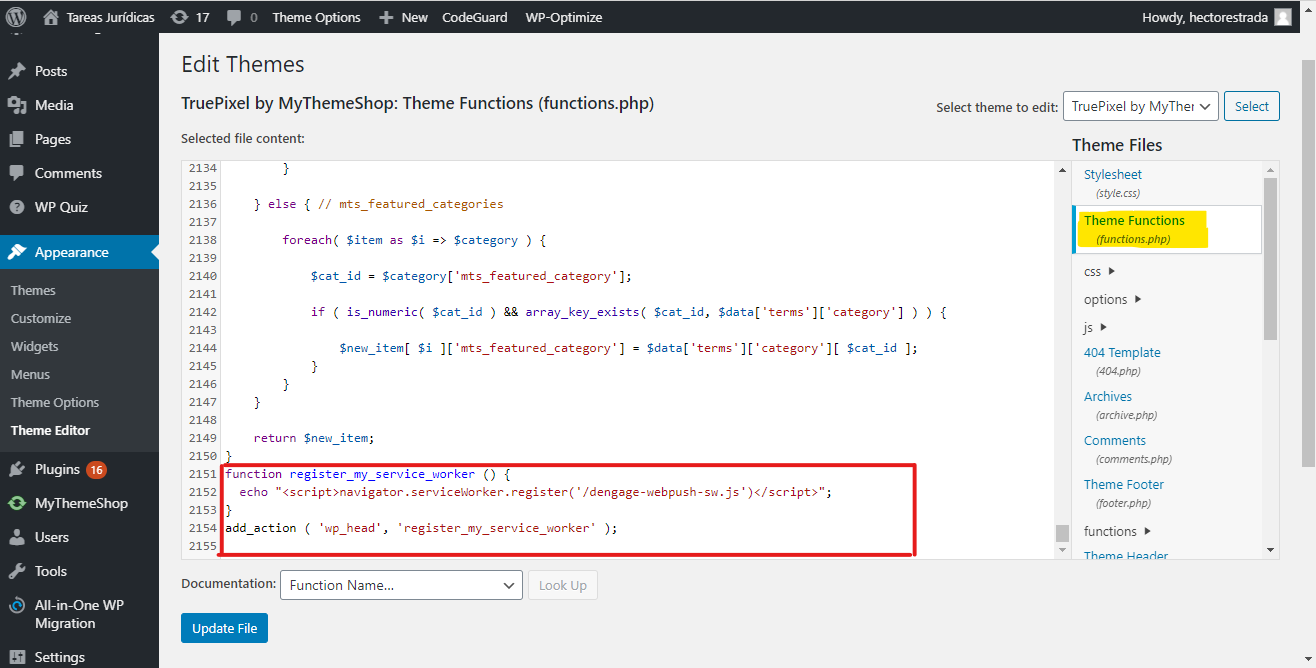Image resolution: width=1316 pixels, height=668 pixels.
Task: Open Theme Editor submenu item
Action: 50,430
